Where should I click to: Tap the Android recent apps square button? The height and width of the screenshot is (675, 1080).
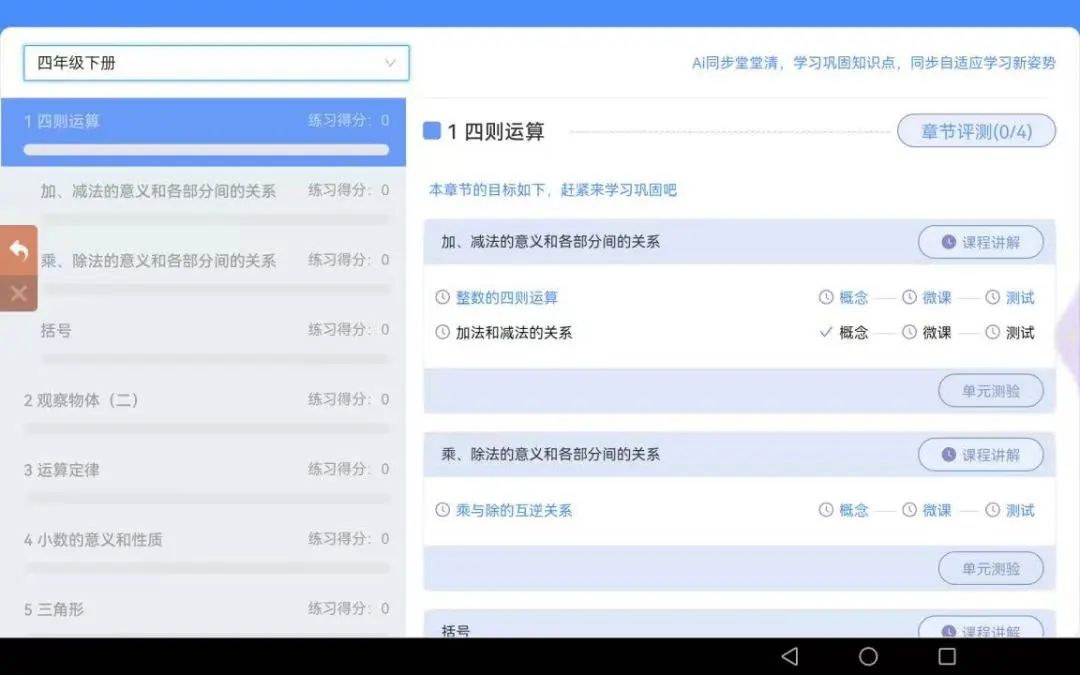pyautogui.click(x=948, y=656)
